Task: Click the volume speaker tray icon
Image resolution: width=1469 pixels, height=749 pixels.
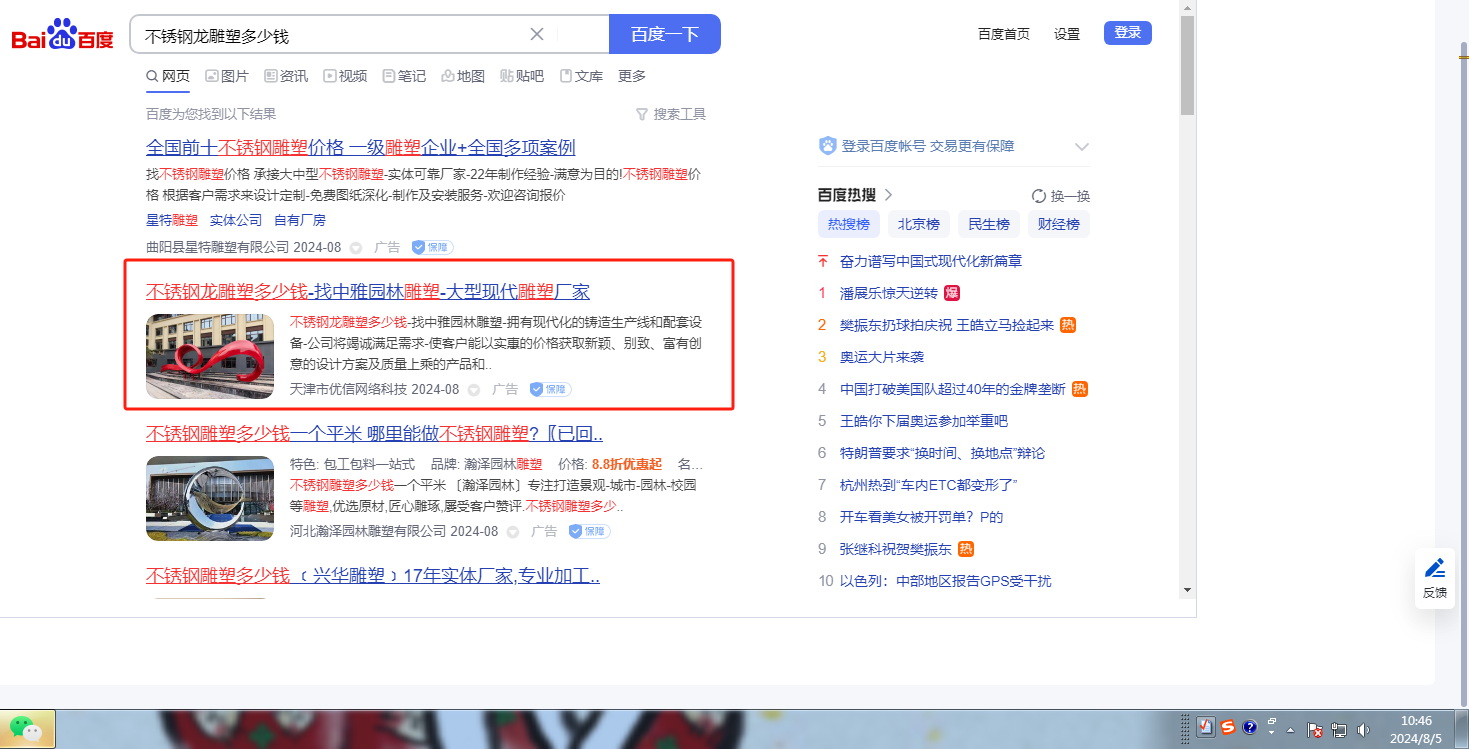Action: coord(1363,730)
